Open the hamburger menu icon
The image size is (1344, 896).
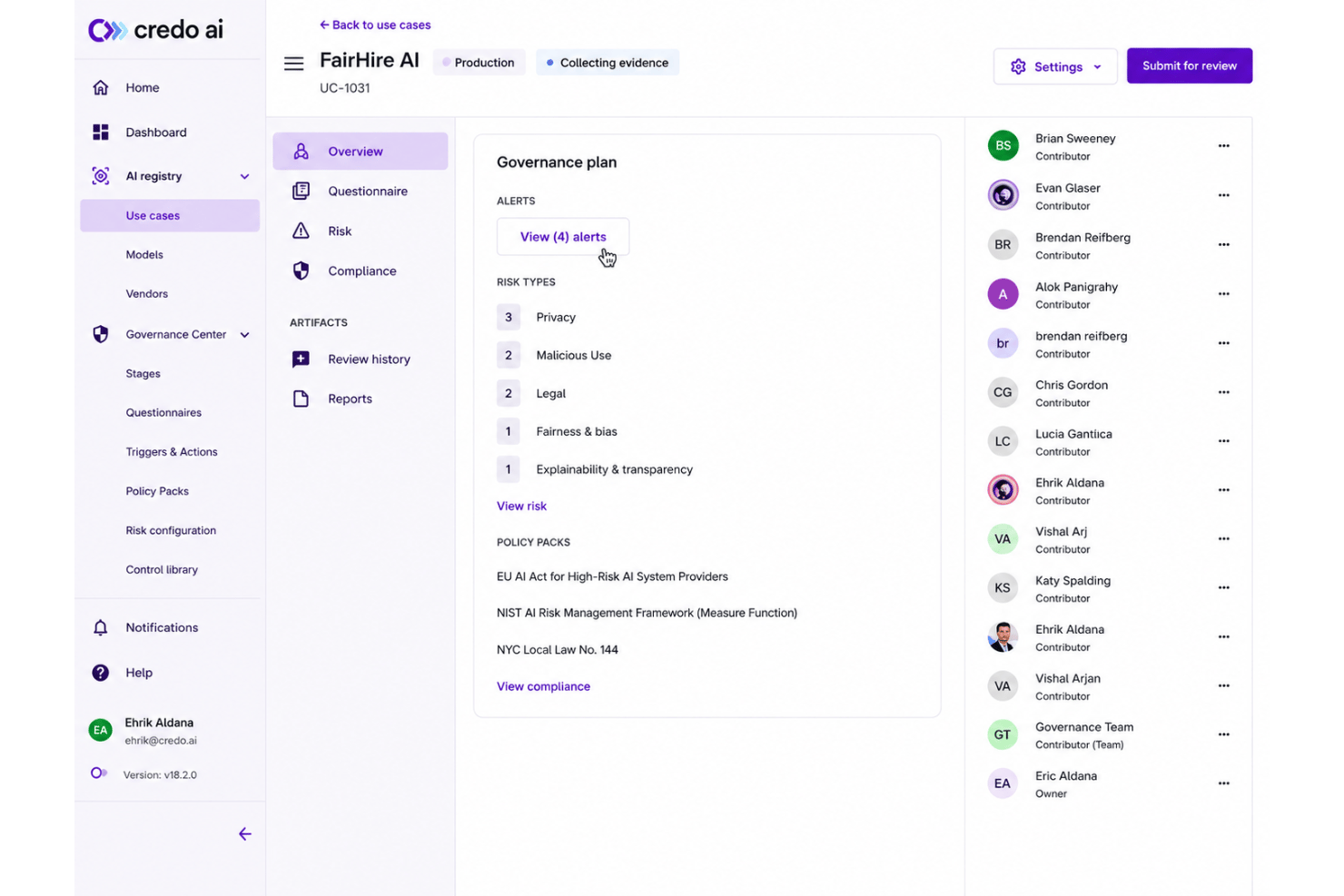coord(293,64)
